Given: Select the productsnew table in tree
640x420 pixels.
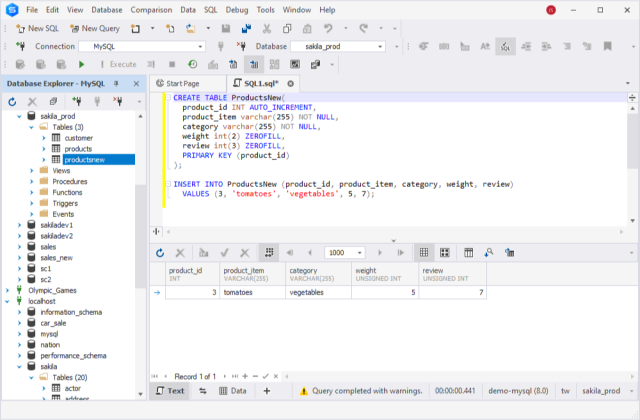Looking at the screenshot, I should tap(84, 160).
